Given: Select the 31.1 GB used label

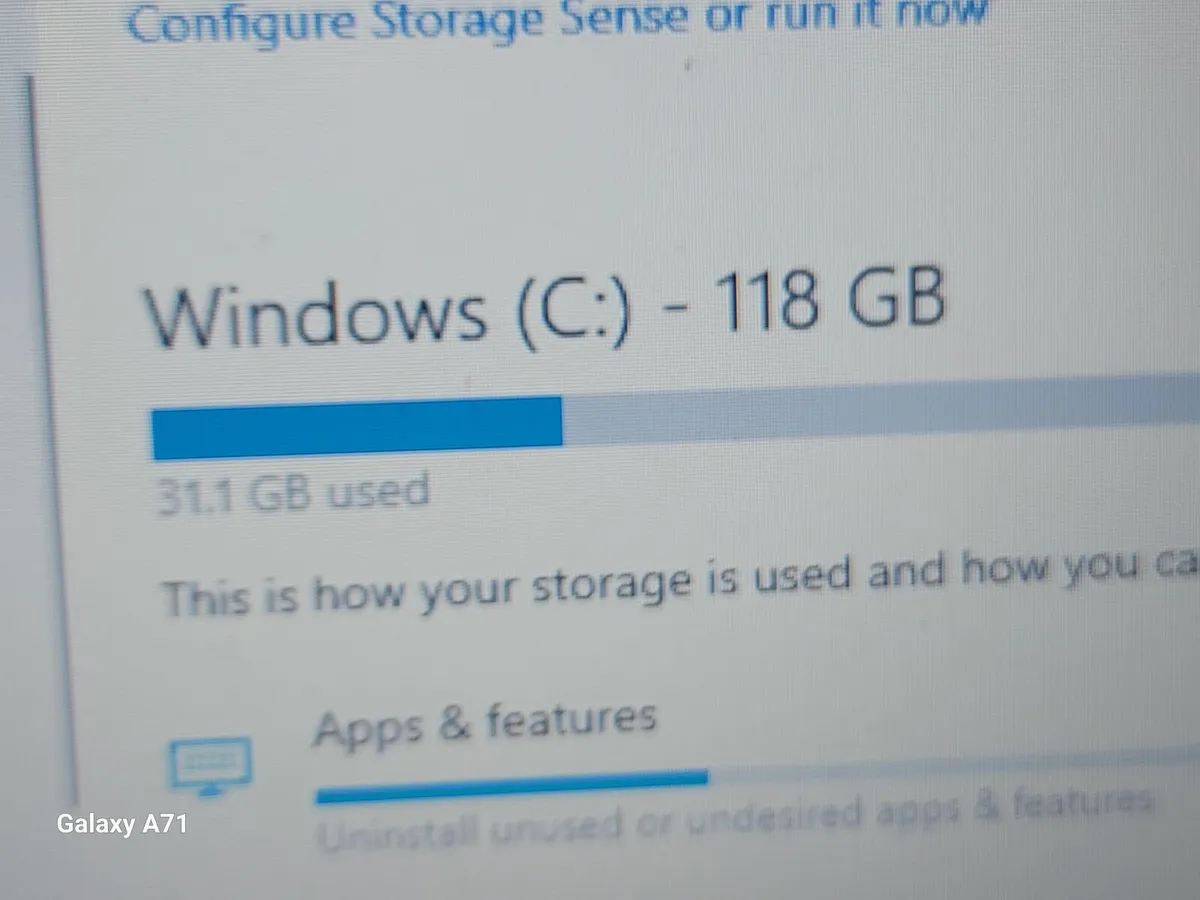Looking at the screenshot, I should point(294,494).
